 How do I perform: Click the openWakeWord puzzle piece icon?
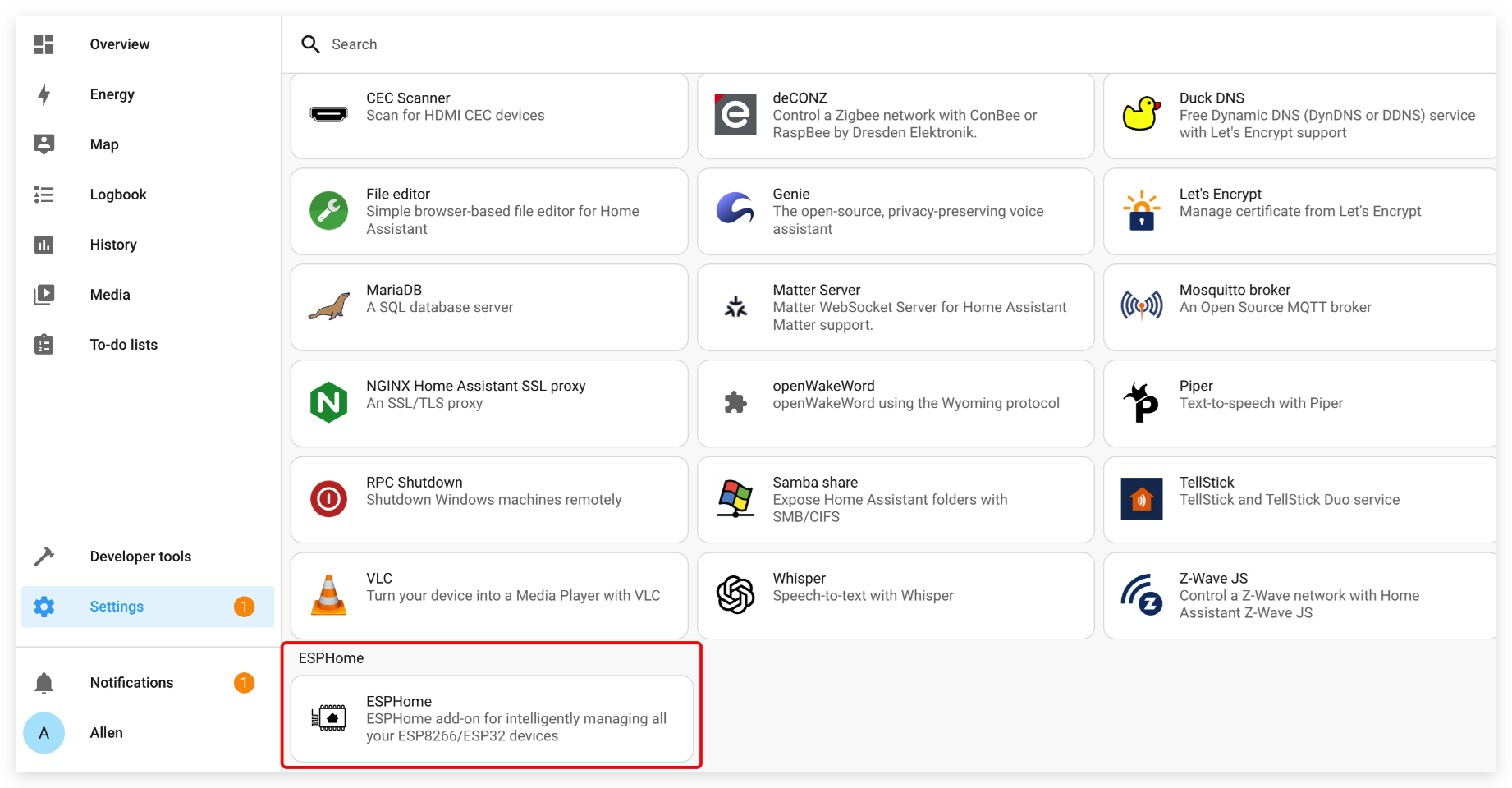pyautogui.click(x=735, y=402)
